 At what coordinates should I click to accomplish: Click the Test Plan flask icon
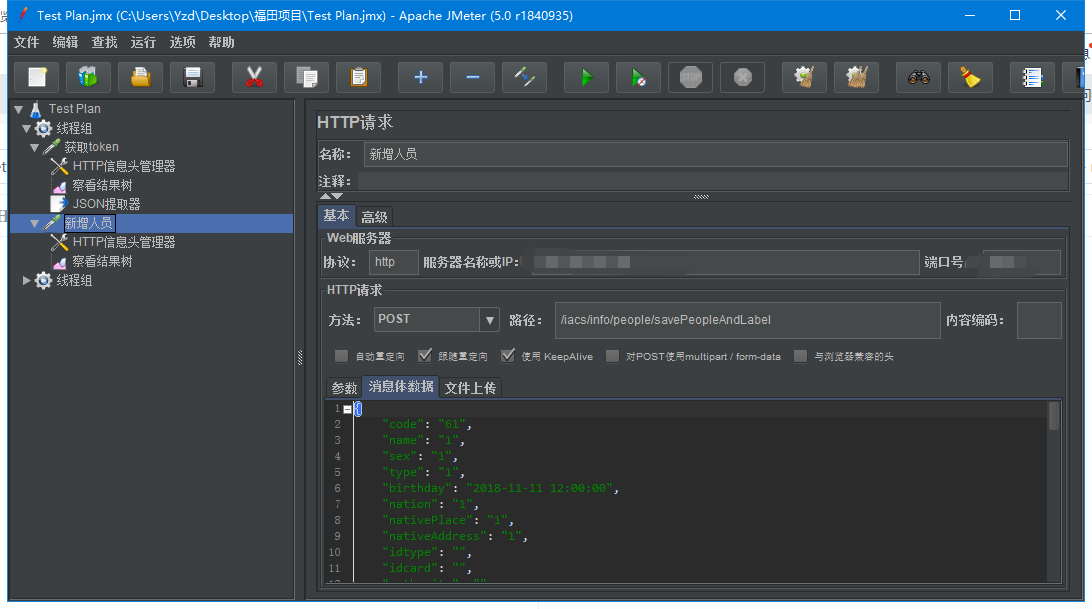click(x=36, y=109)
